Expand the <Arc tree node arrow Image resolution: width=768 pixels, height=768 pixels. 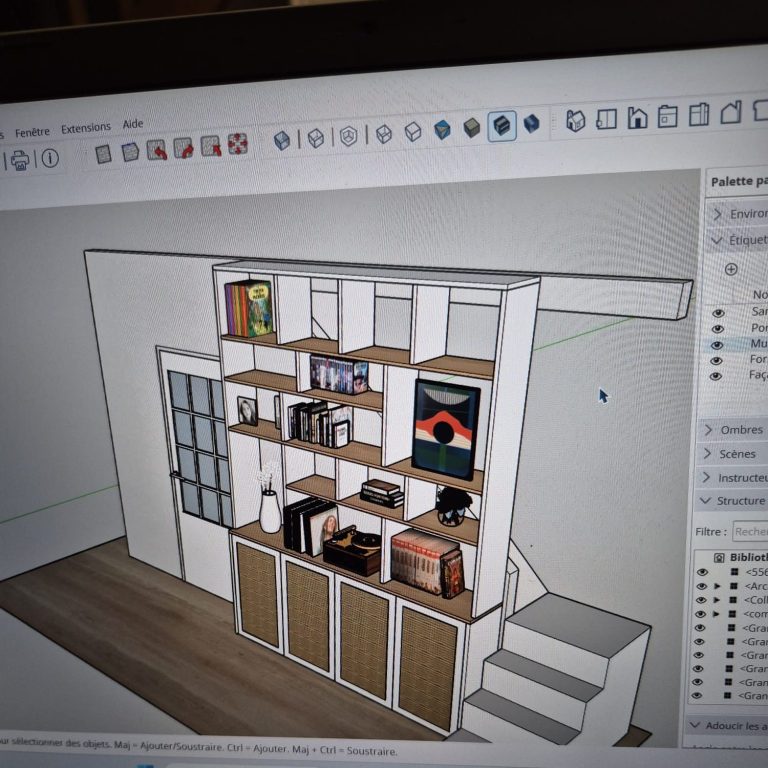[718, 586]
